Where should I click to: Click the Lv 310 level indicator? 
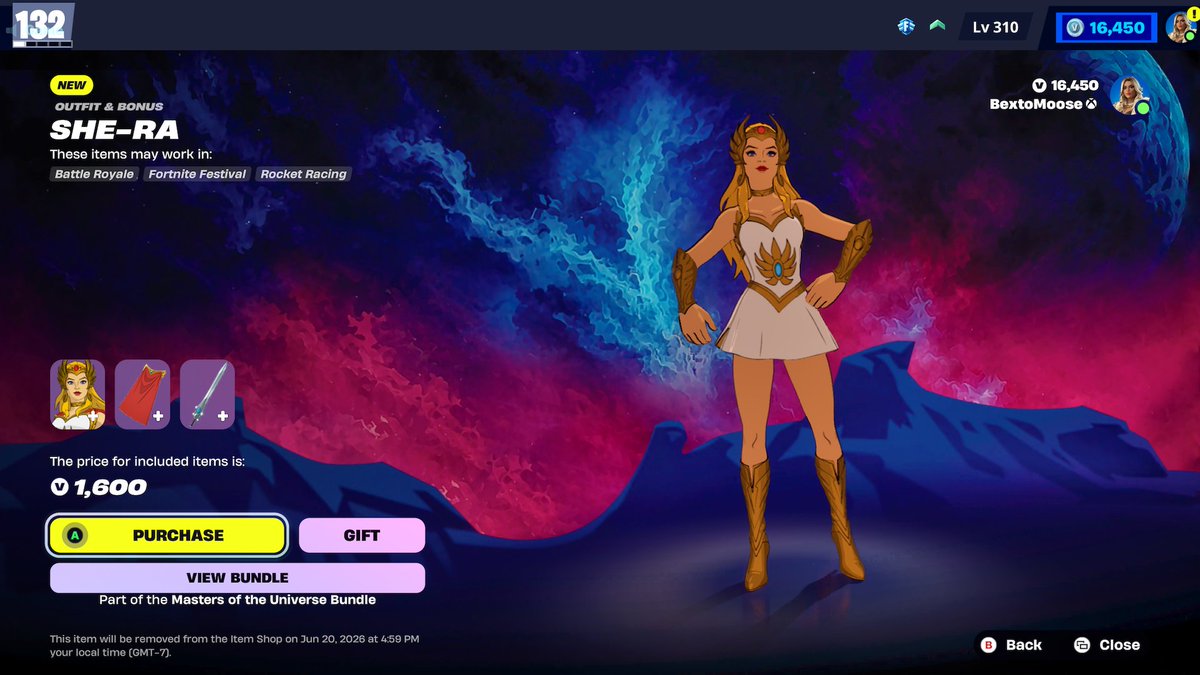(995, 27)
